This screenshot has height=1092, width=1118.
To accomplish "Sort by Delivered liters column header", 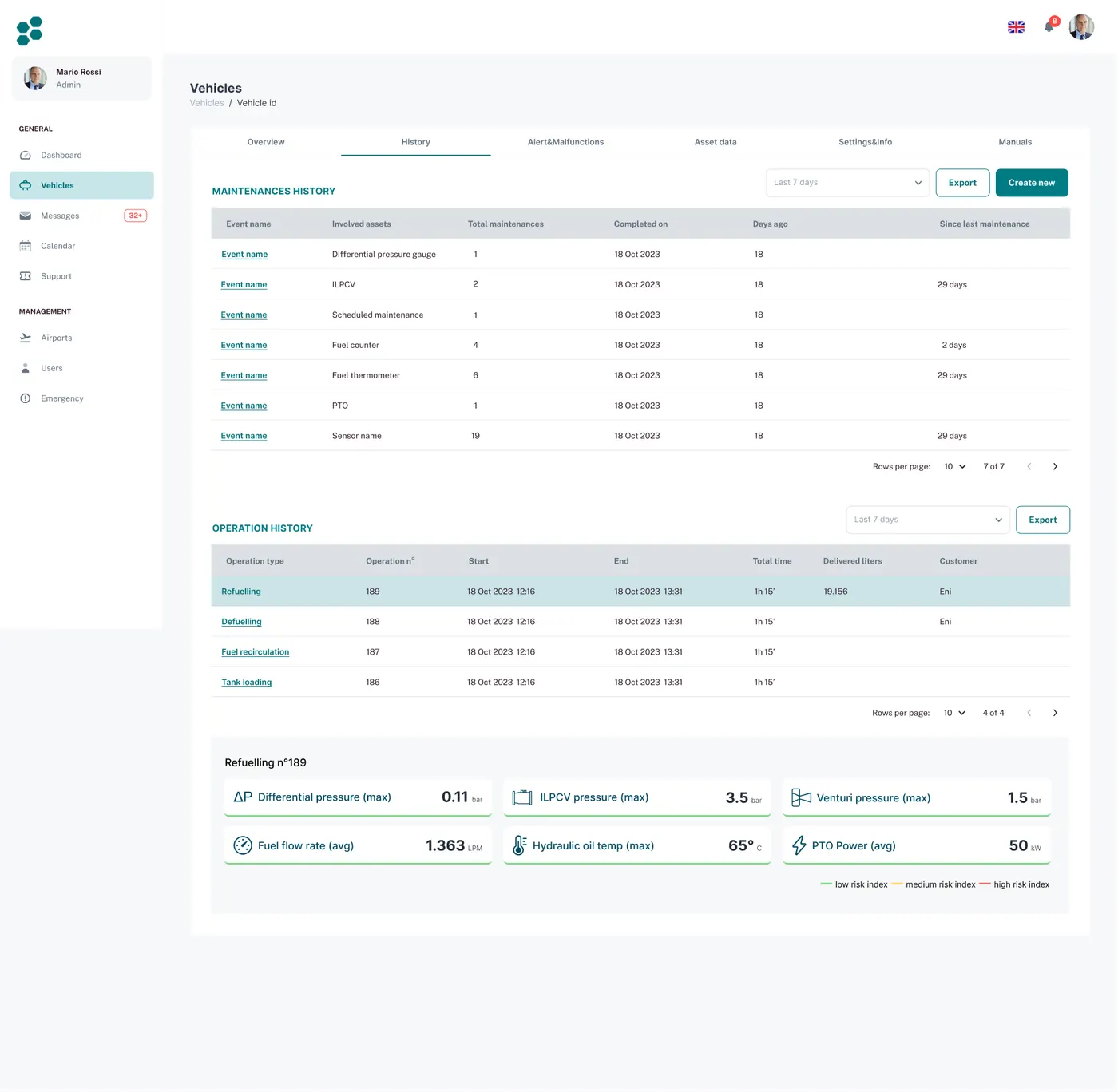I will (x=853, y=561).
